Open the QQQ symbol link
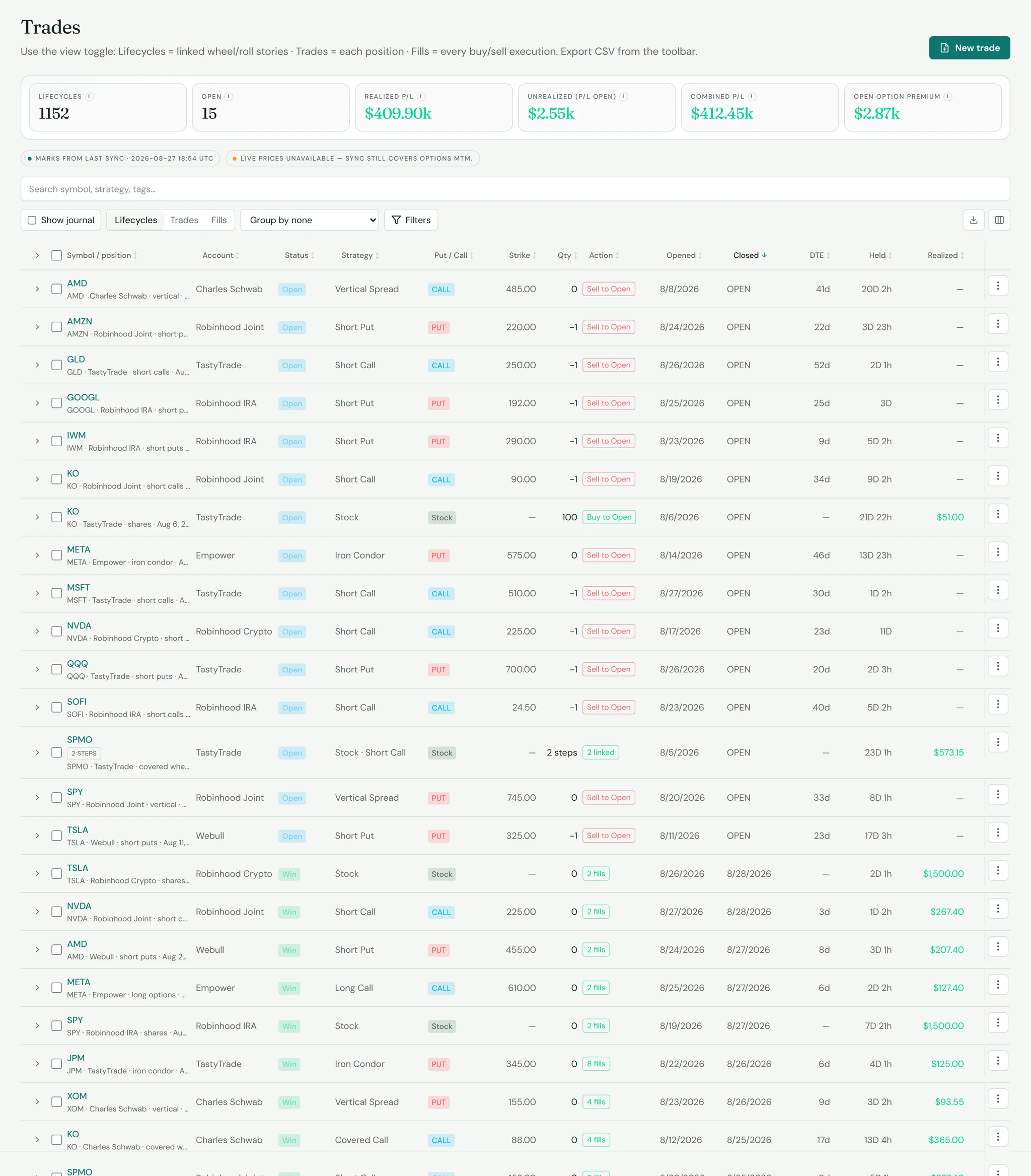Viewport: 1031px width, 1176px height. 78,663
